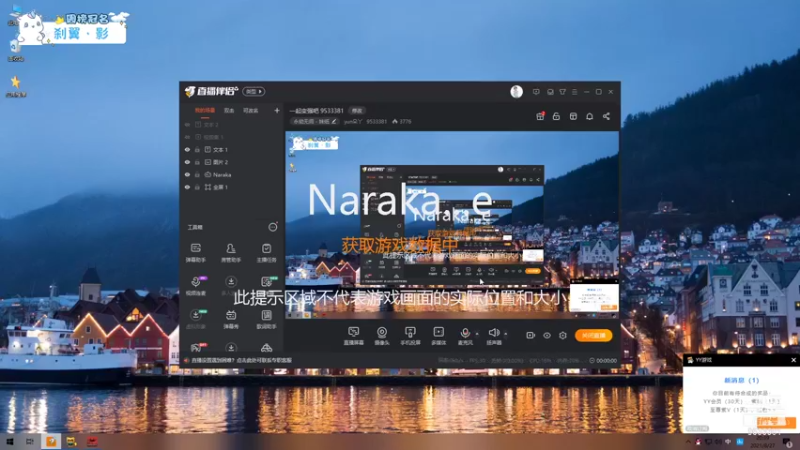Open the user avatar in title bar
This screenshot has height=450, width=800.
516,92
